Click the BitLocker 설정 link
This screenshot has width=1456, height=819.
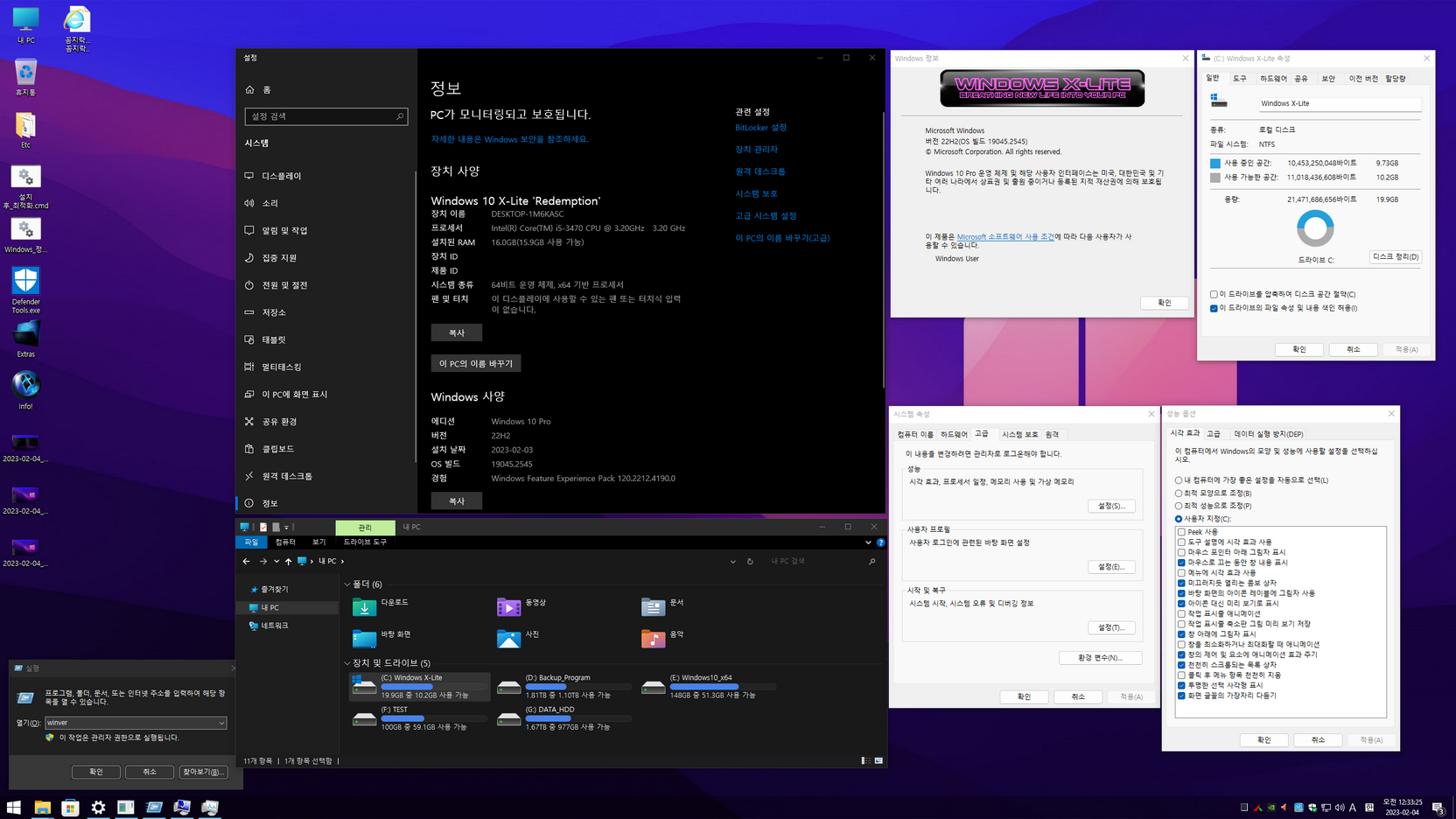click(x=760, y=128)
